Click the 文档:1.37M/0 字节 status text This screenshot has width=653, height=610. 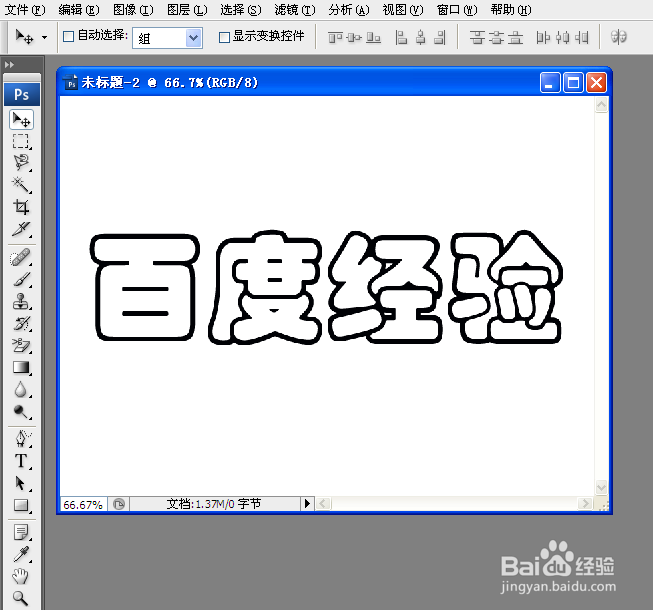coord(214,504)
